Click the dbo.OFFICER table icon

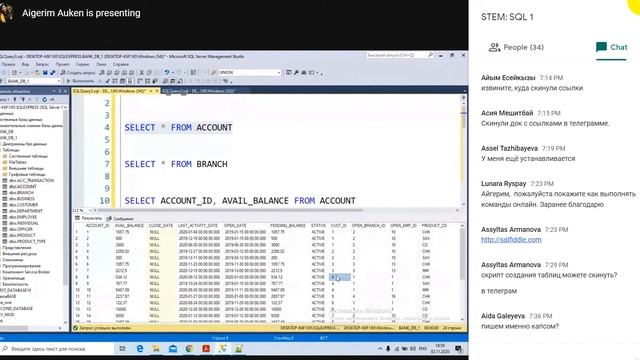pyautogui.click(x=5, y=229)
